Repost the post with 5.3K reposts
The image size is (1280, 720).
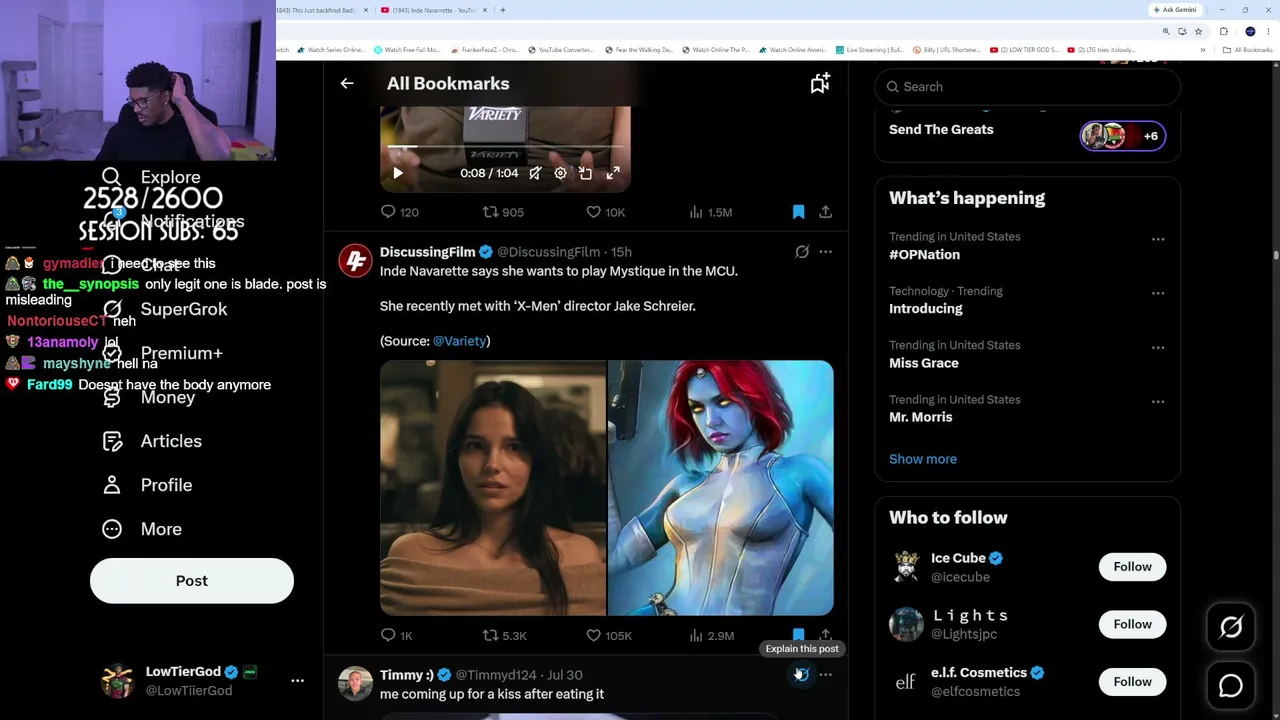(x=505, y=635)
